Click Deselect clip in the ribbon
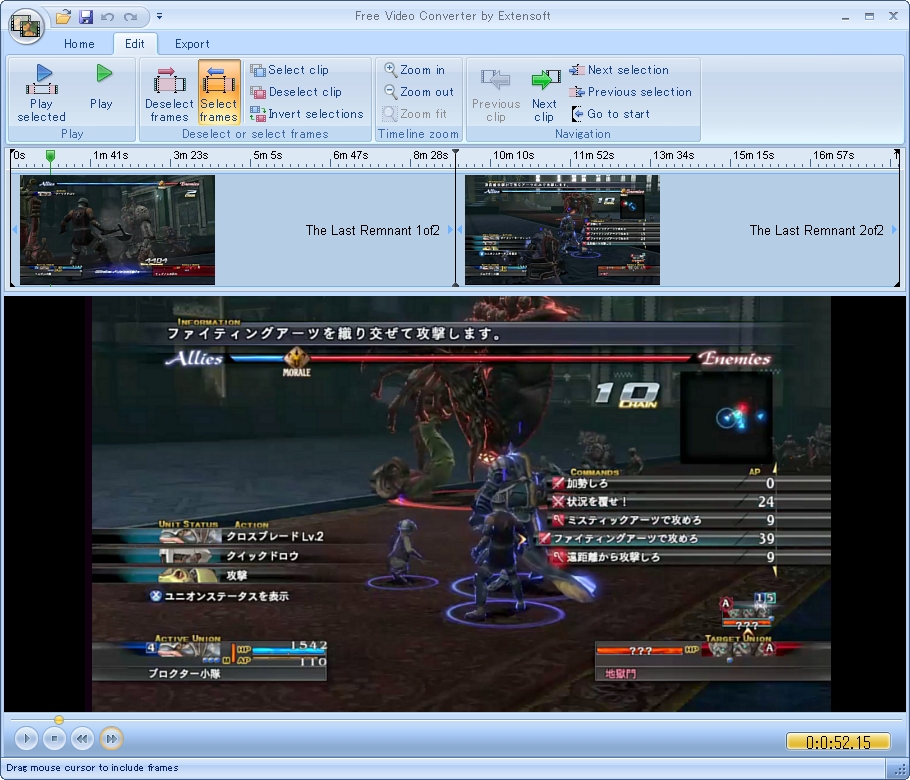 (296, 92)
